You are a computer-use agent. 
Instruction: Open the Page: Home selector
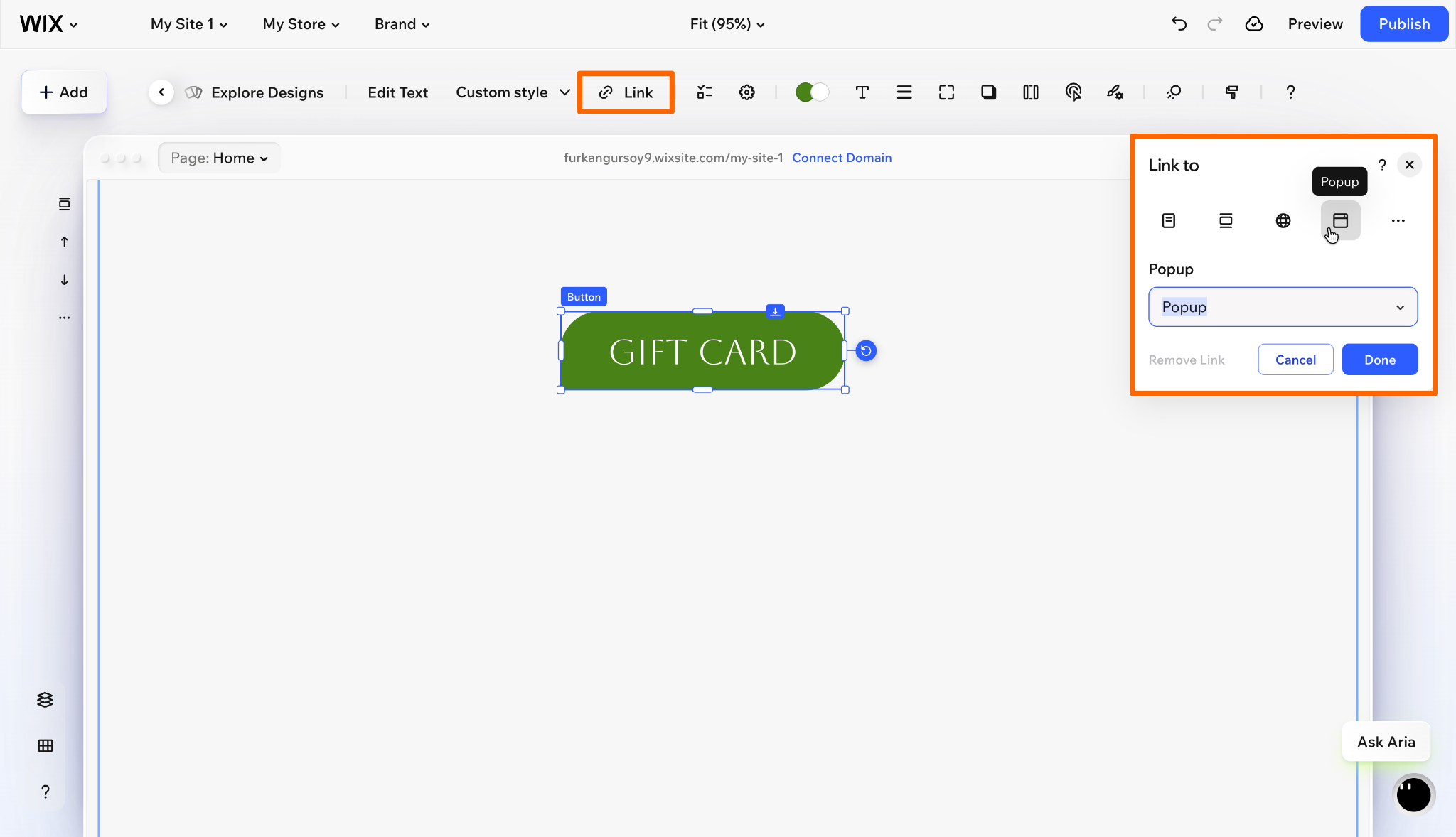[219, 158]
